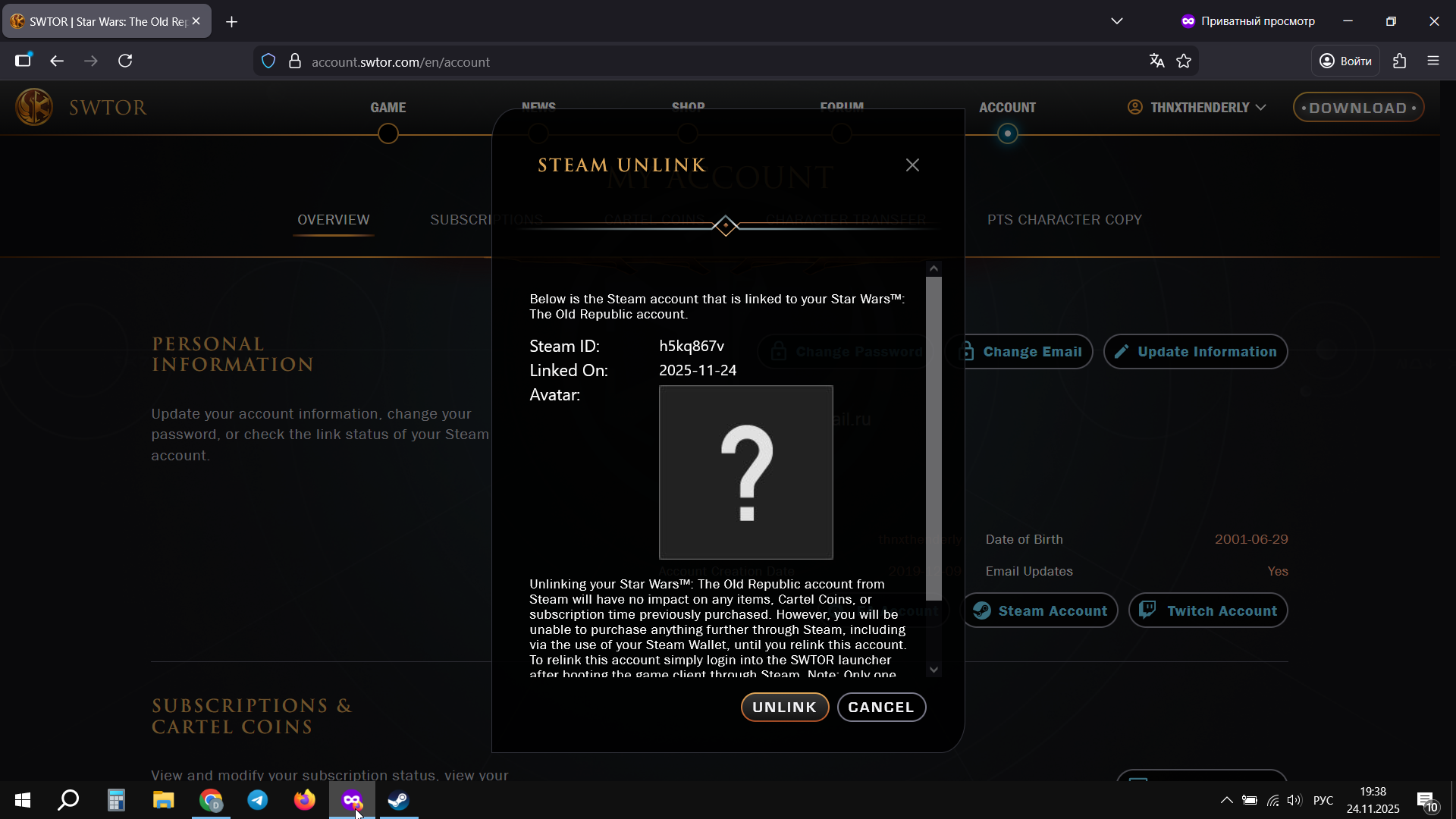Close the Steam Unlink dialog with X
The image size is (1456, 819).
point(912,165)
